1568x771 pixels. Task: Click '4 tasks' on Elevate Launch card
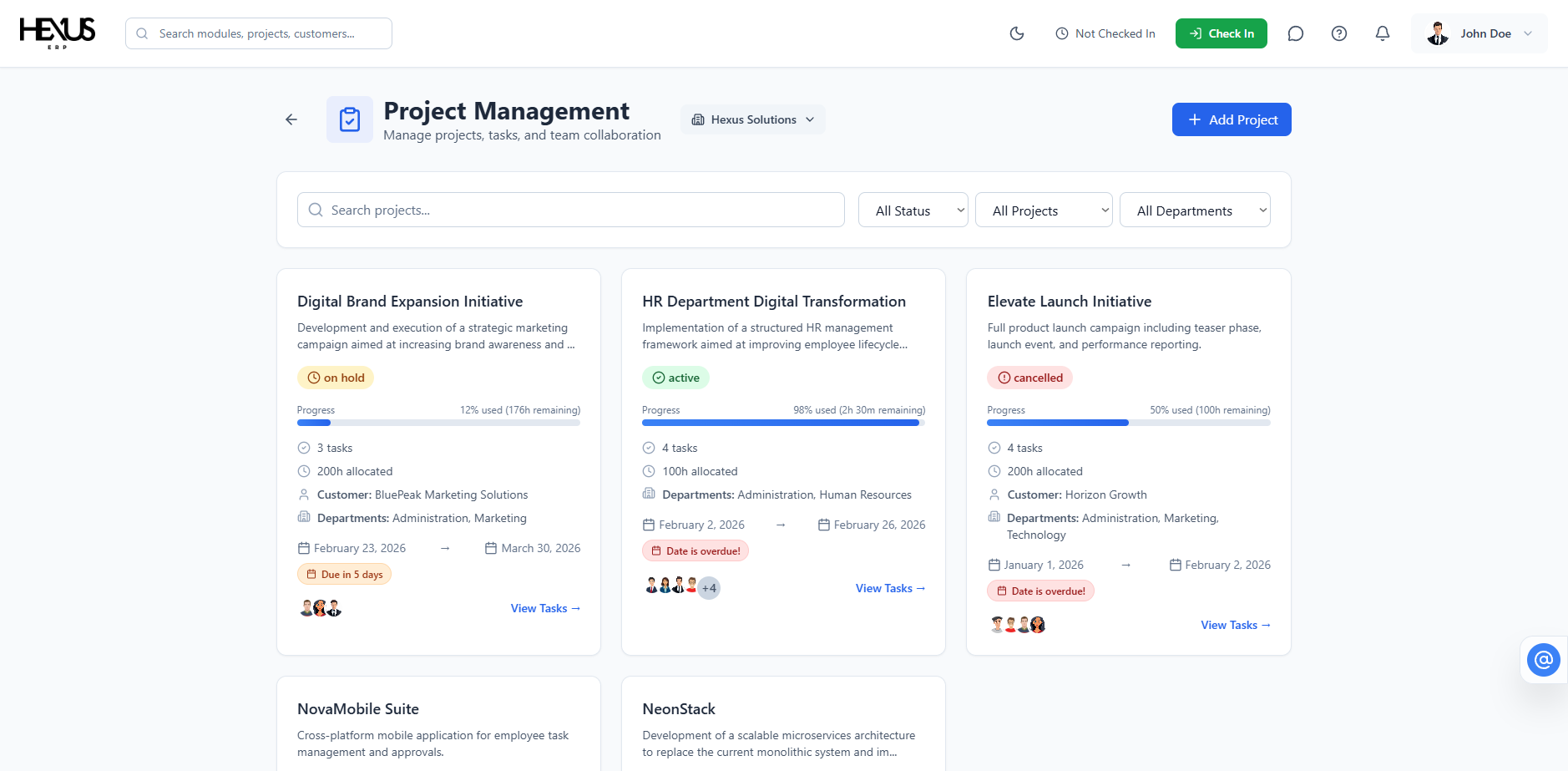pos(1015,448)
